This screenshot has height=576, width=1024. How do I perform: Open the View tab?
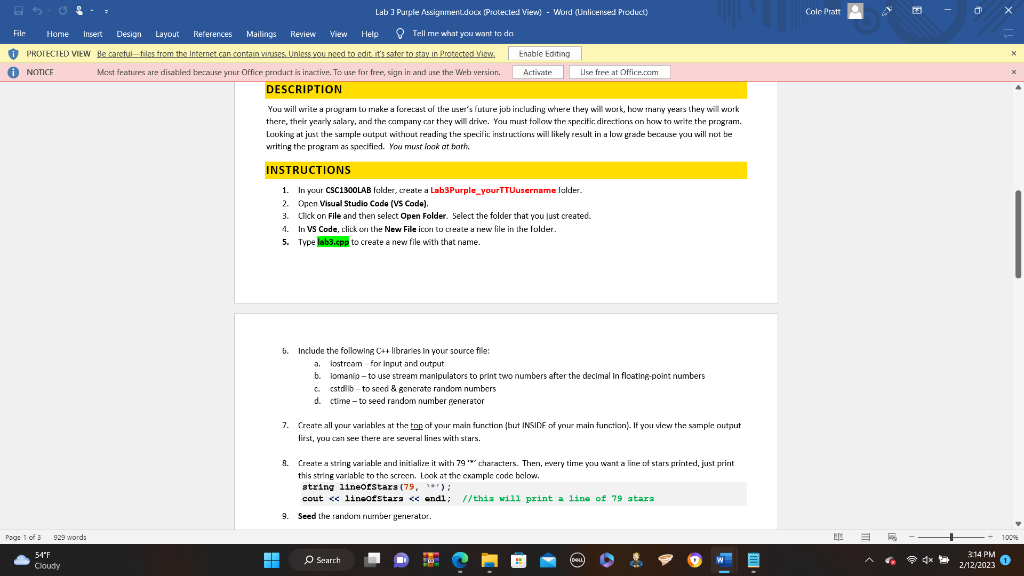click(x=338, y=33)
